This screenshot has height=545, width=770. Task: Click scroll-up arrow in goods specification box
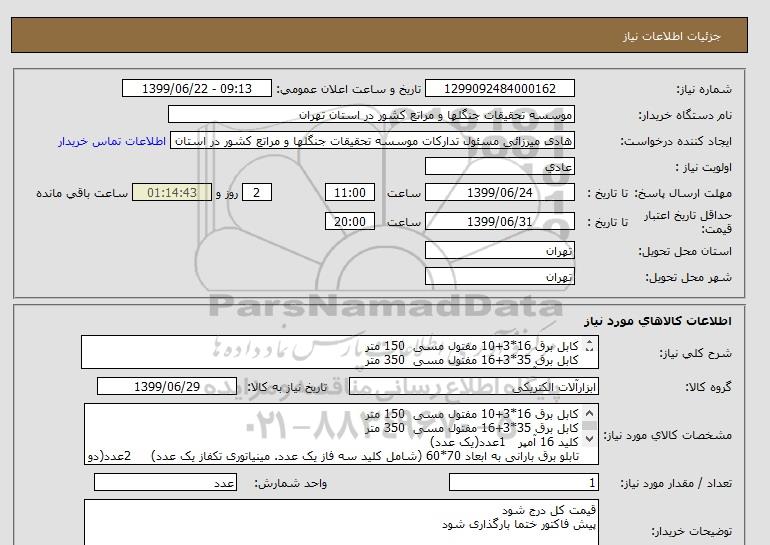589,413
